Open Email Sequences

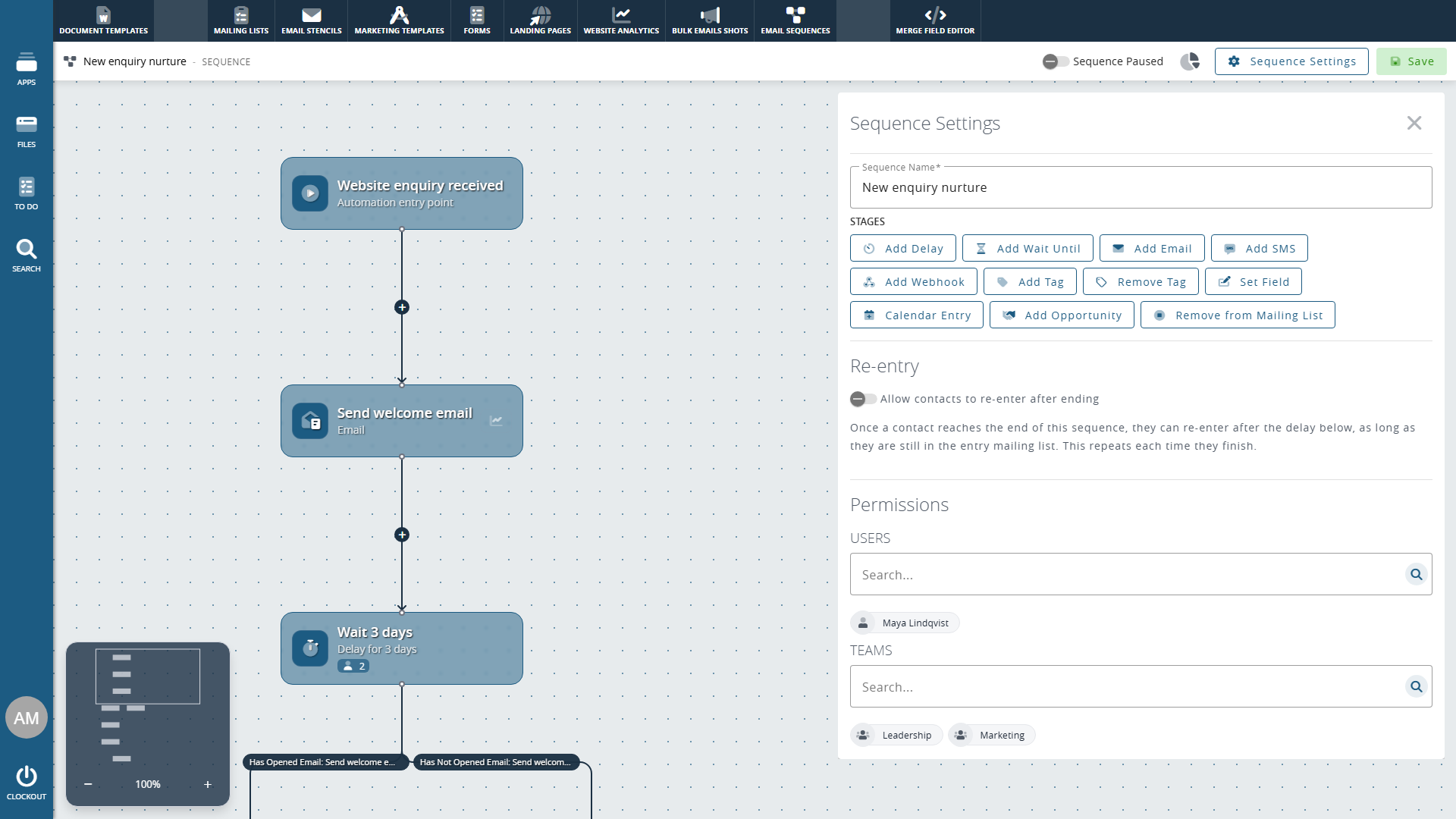click(795, 20)
